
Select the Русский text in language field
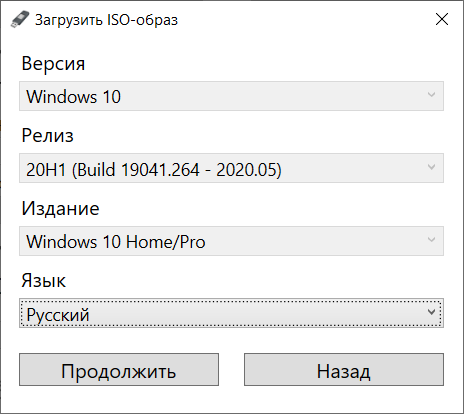58,315
